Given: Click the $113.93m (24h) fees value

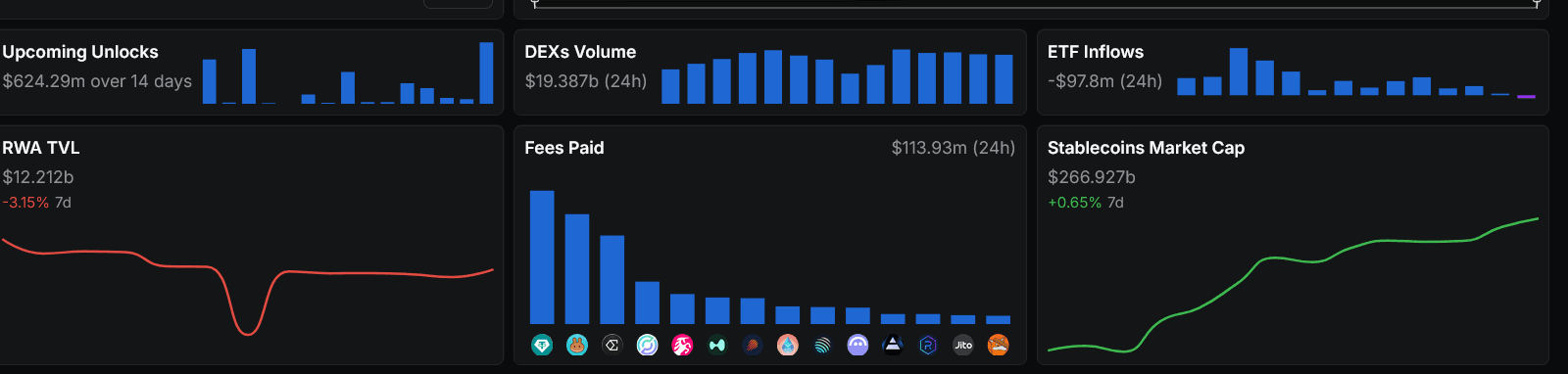Looking at the screenshot, I should coord(954,148).
